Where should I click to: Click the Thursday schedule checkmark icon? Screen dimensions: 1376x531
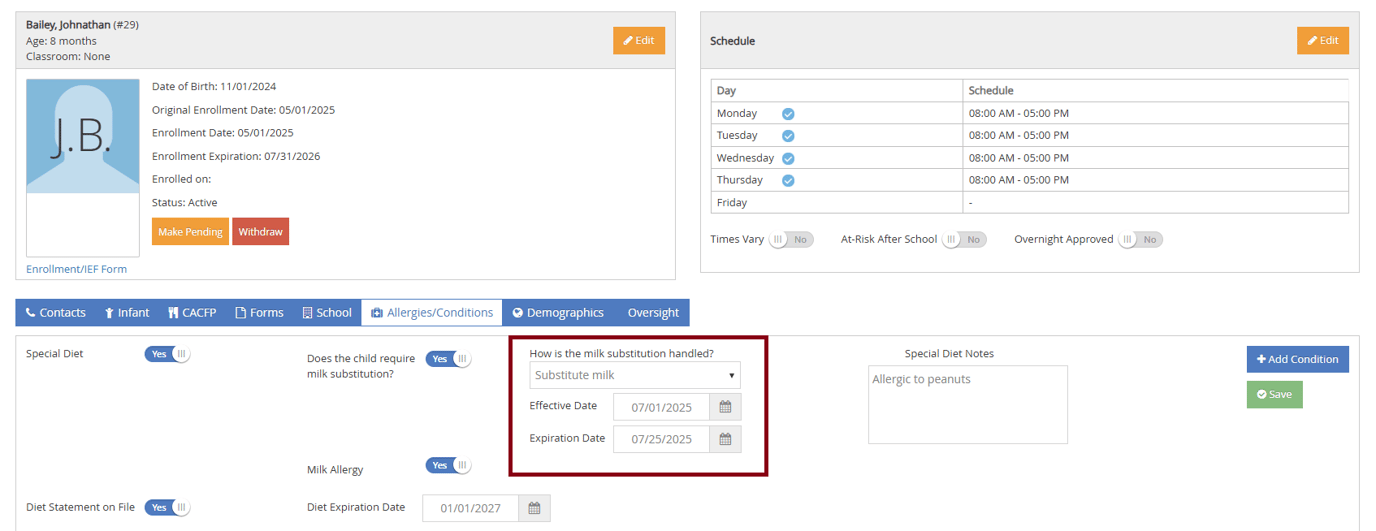pos(788,181)
